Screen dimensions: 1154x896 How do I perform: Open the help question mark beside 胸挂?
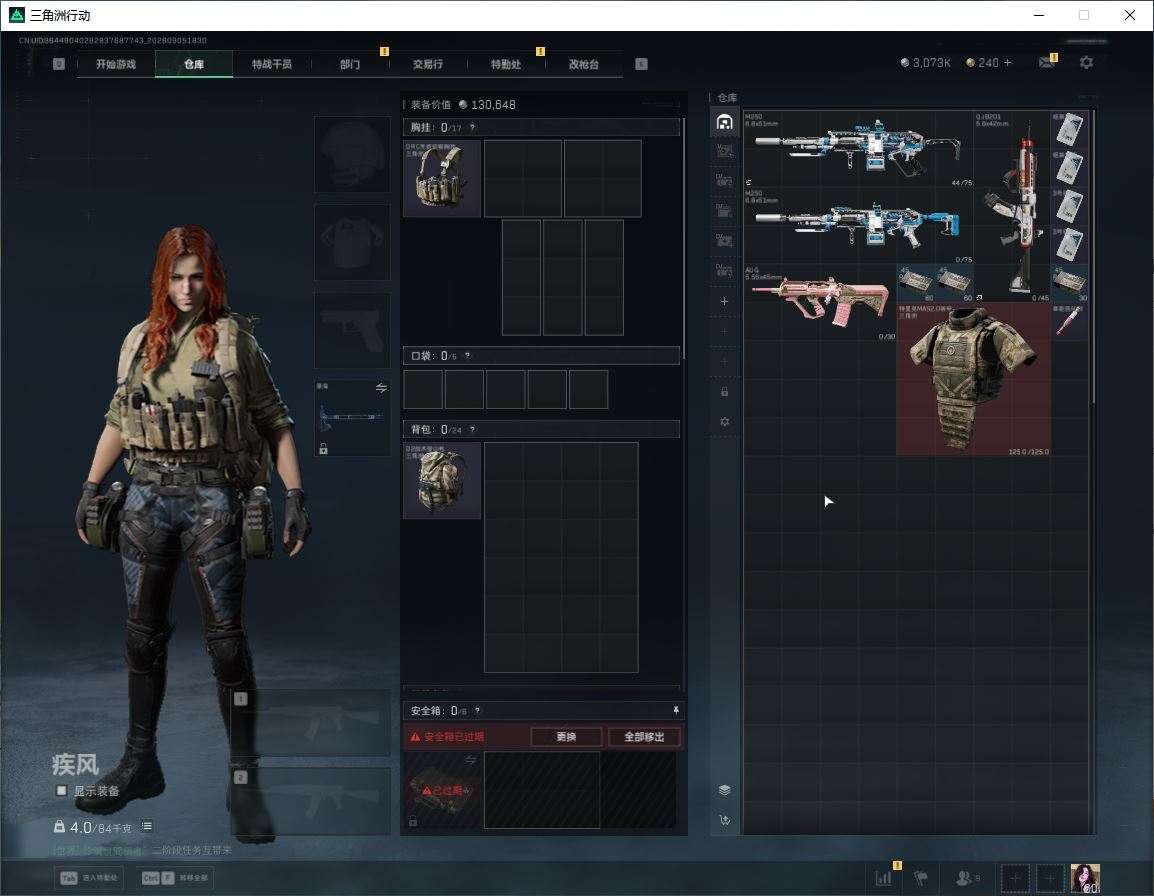[472, 127]
